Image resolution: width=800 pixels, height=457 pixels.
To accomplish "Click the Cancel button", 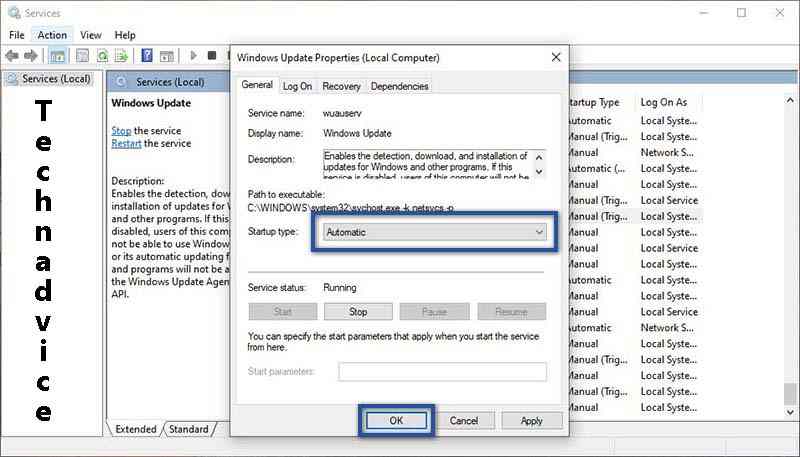I will (464, 420).
